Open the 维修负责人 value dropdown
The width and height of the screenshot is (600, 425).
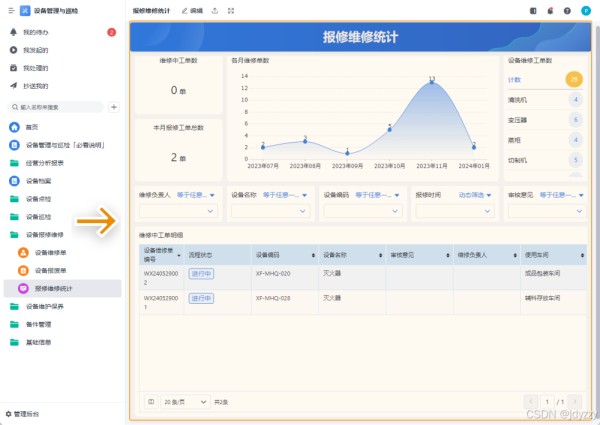point(178,211)
